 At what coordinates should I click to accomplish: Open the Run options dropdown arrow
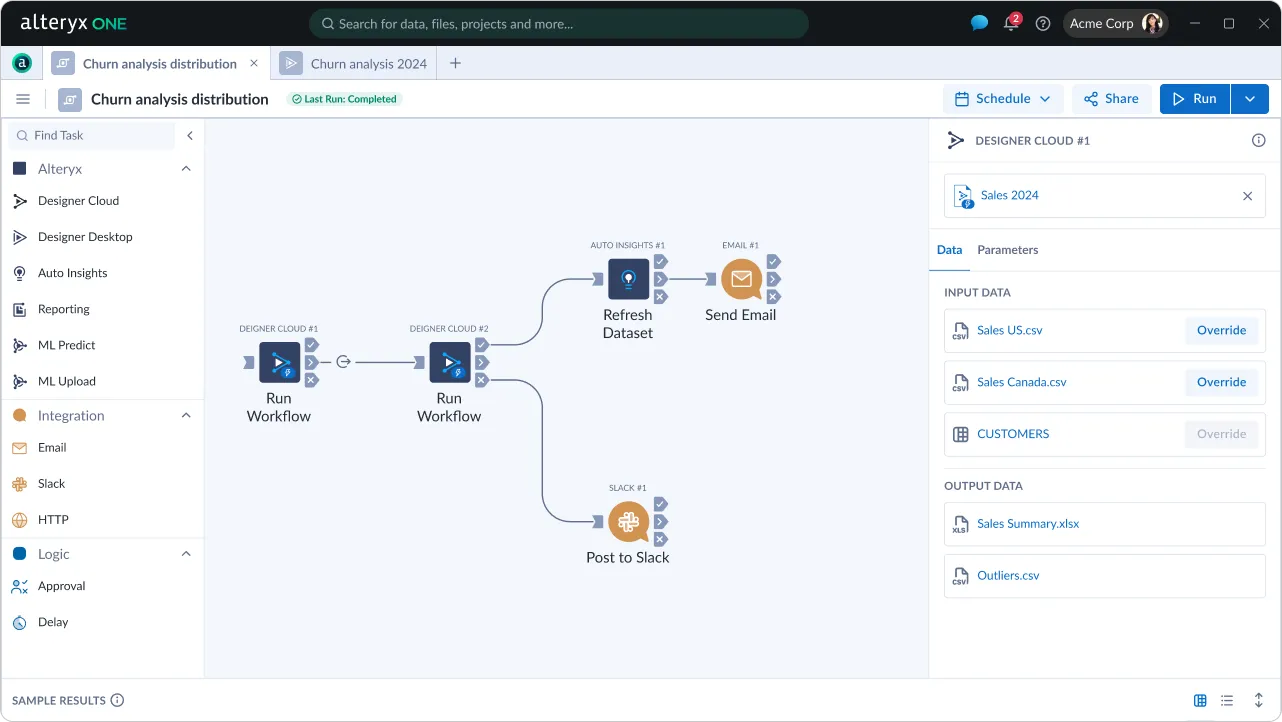(x=1250, y=99)
